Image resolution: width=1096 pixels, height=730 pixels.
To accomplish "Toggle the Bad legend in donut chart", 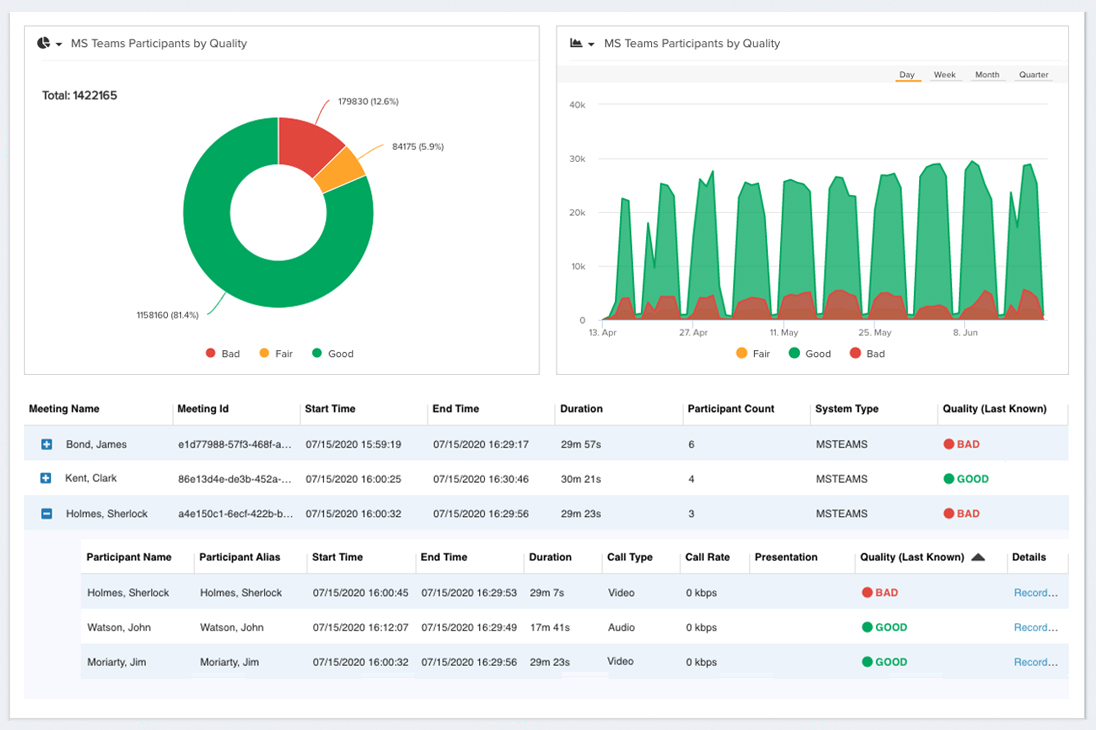I will [223, 354].
